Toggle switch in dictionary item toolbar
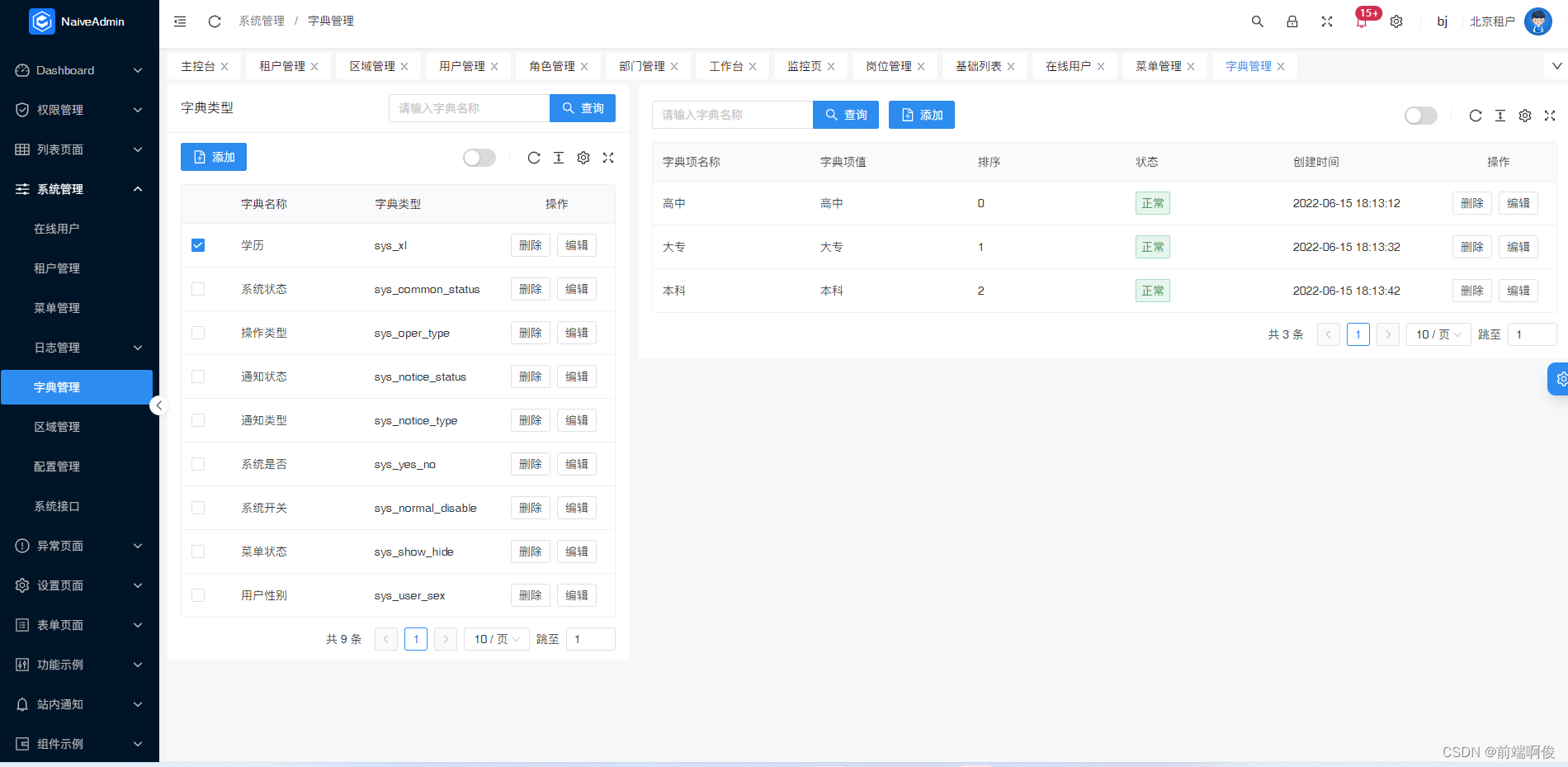 point(1421,116)
